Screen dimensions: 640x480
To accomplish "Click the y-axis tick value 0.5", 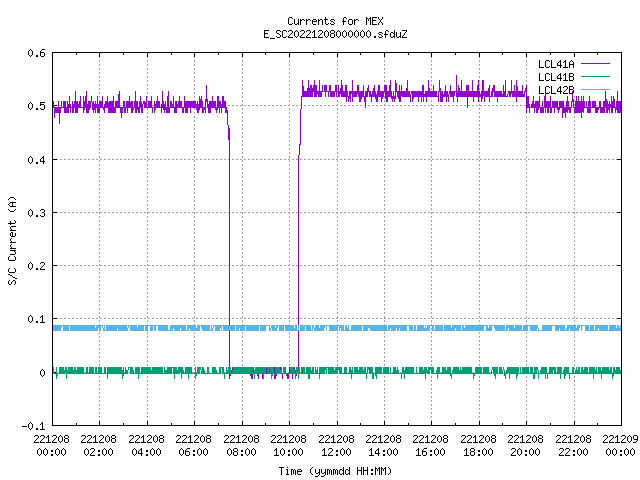I will 36,106.
